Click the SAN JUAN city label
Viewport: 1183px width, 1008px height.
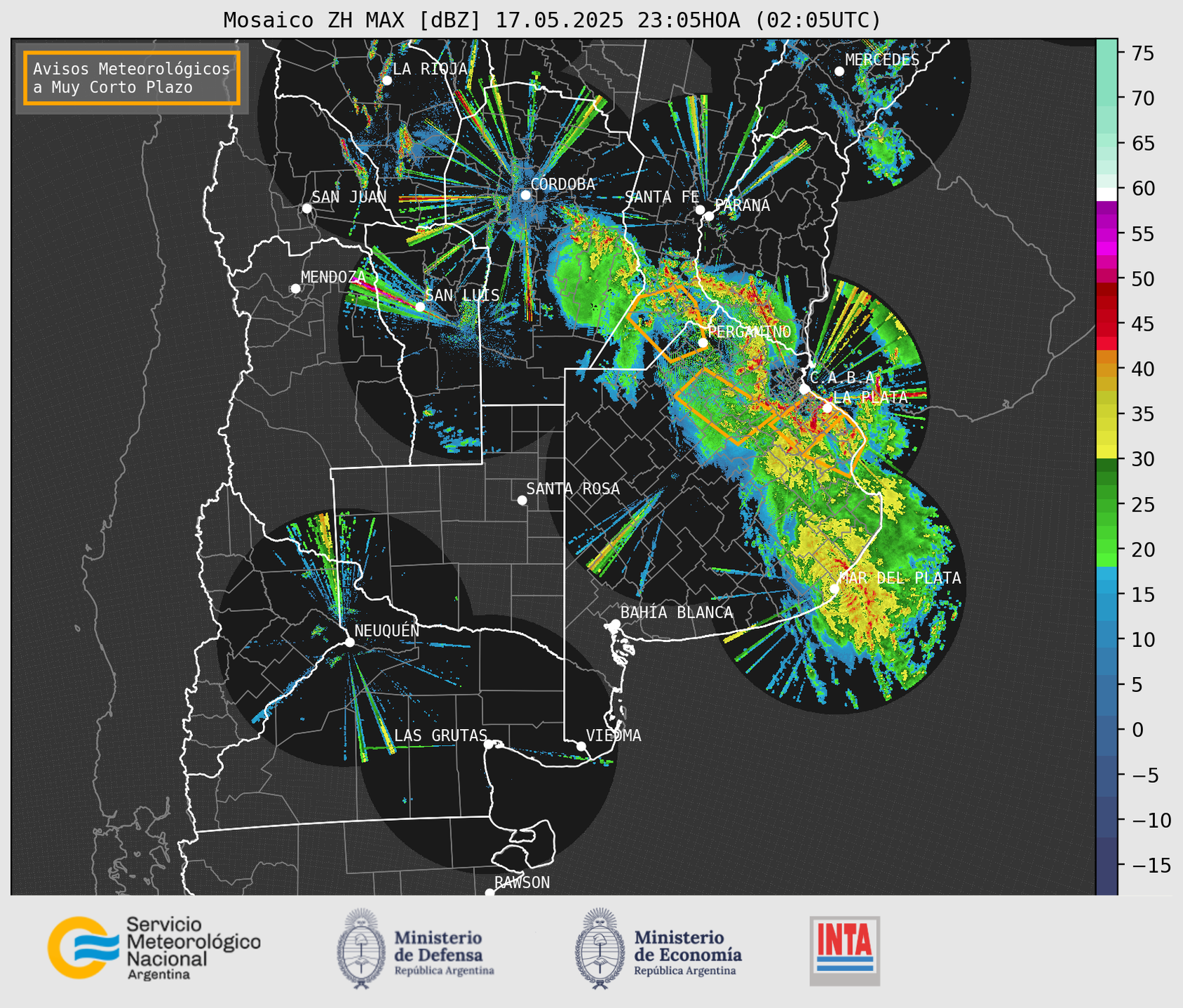[349, 197]
